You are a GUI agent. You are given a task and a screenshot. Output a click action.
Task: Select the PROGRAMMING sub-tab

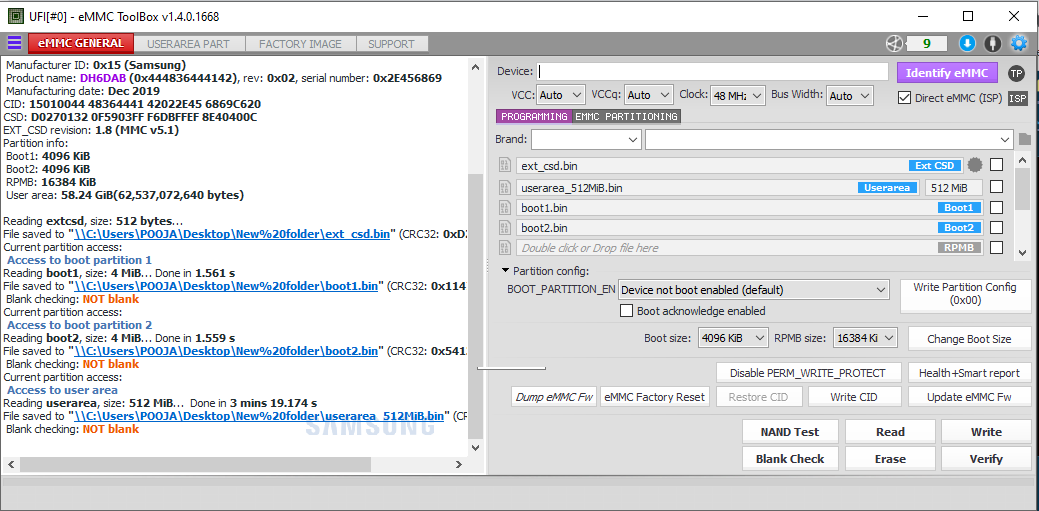(534, 117)
